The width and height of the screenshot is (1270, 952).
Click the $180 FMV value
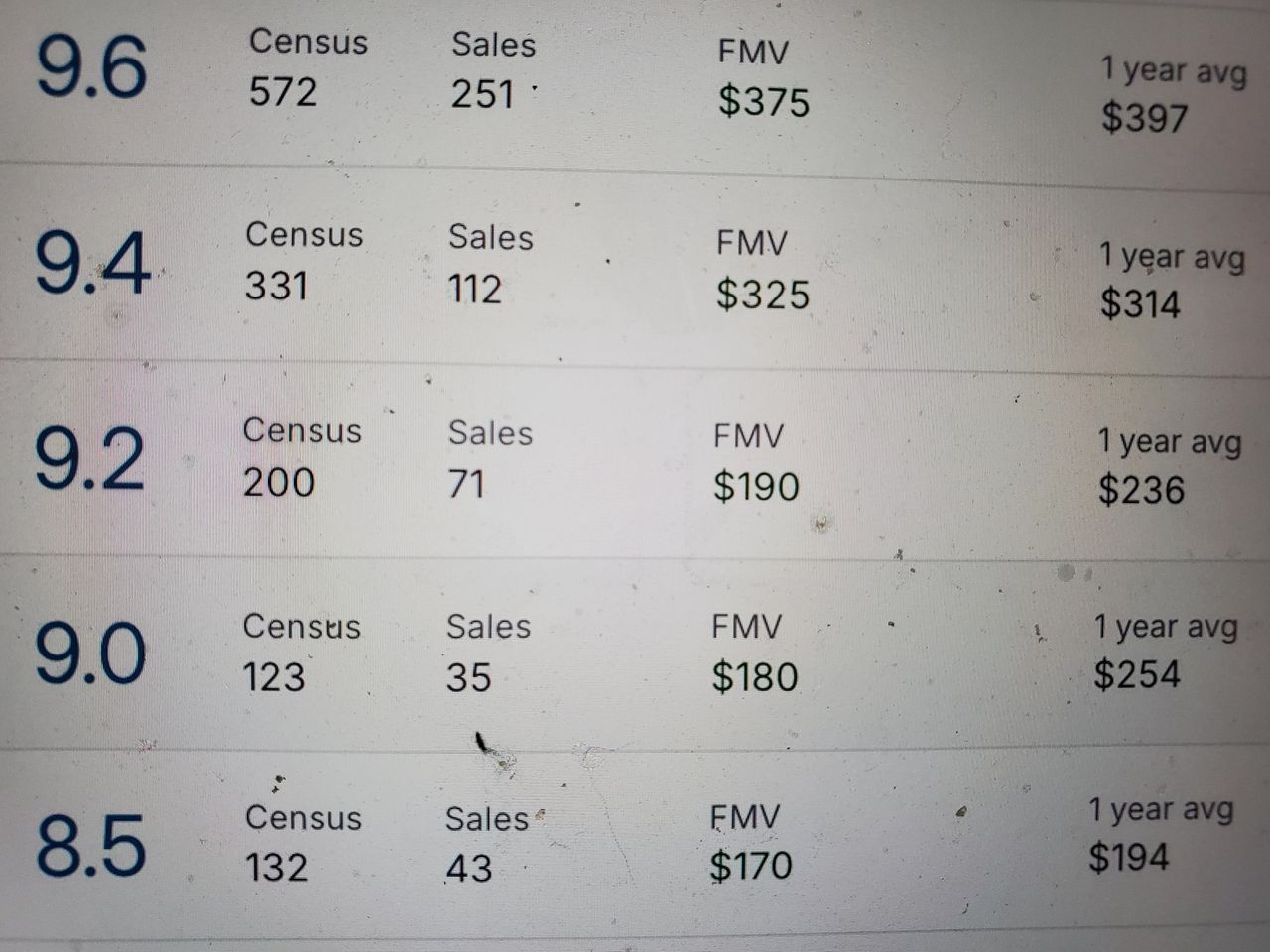(x=755, y=676)
